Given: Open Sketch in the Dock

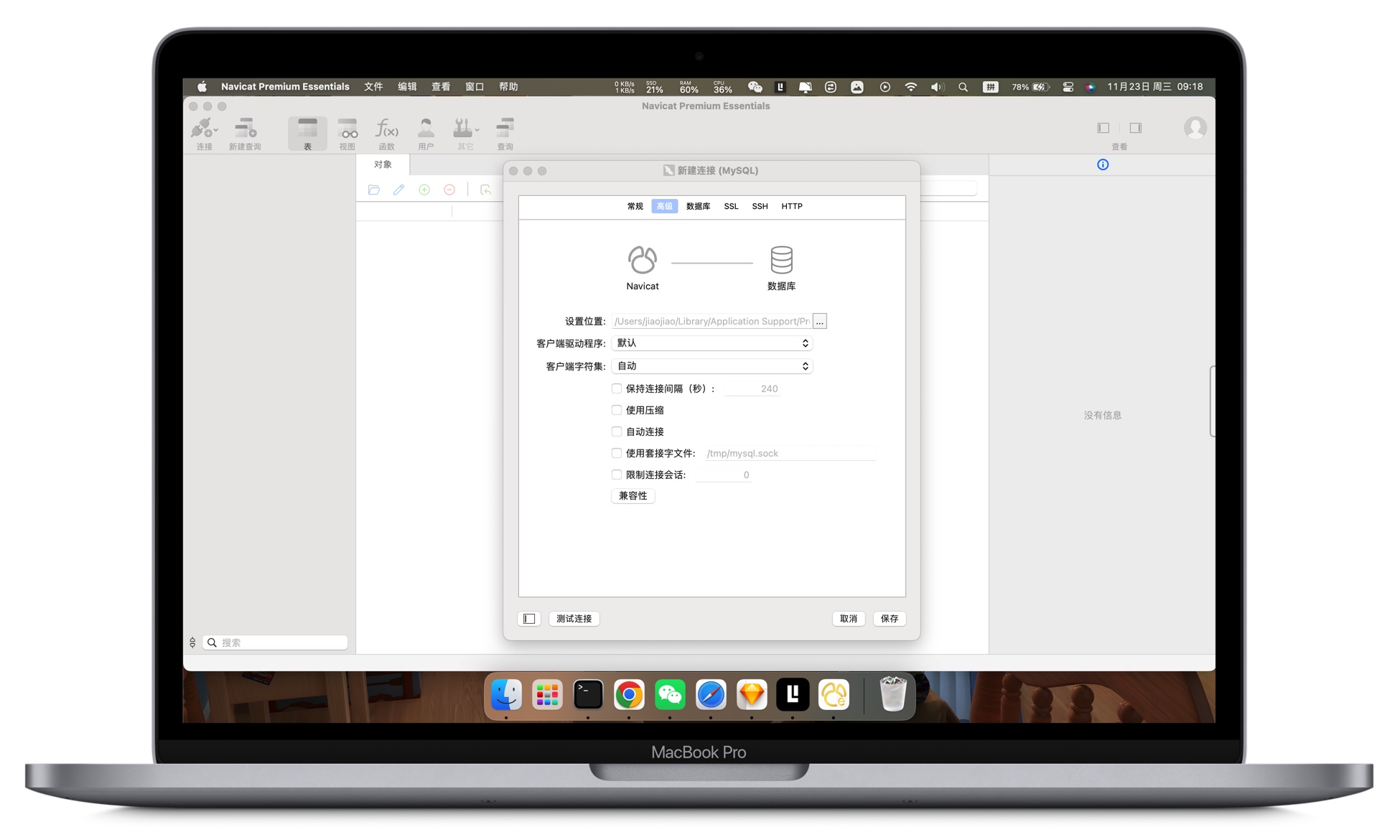Looking at the screenshot, I should (x=752, y=694).
